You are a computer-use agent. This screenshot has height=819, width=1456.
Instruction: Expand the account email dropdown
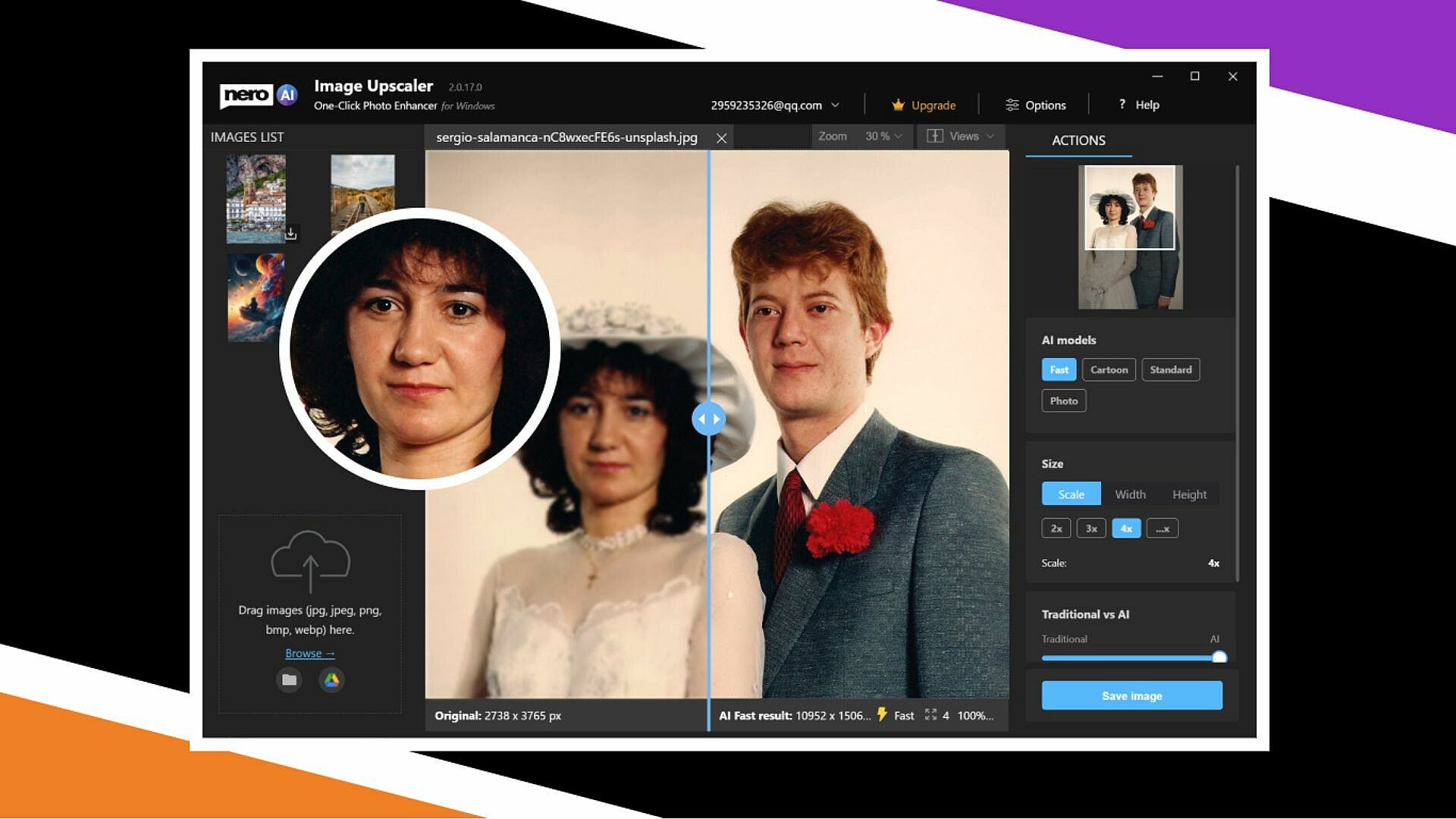tap(835, 105)
